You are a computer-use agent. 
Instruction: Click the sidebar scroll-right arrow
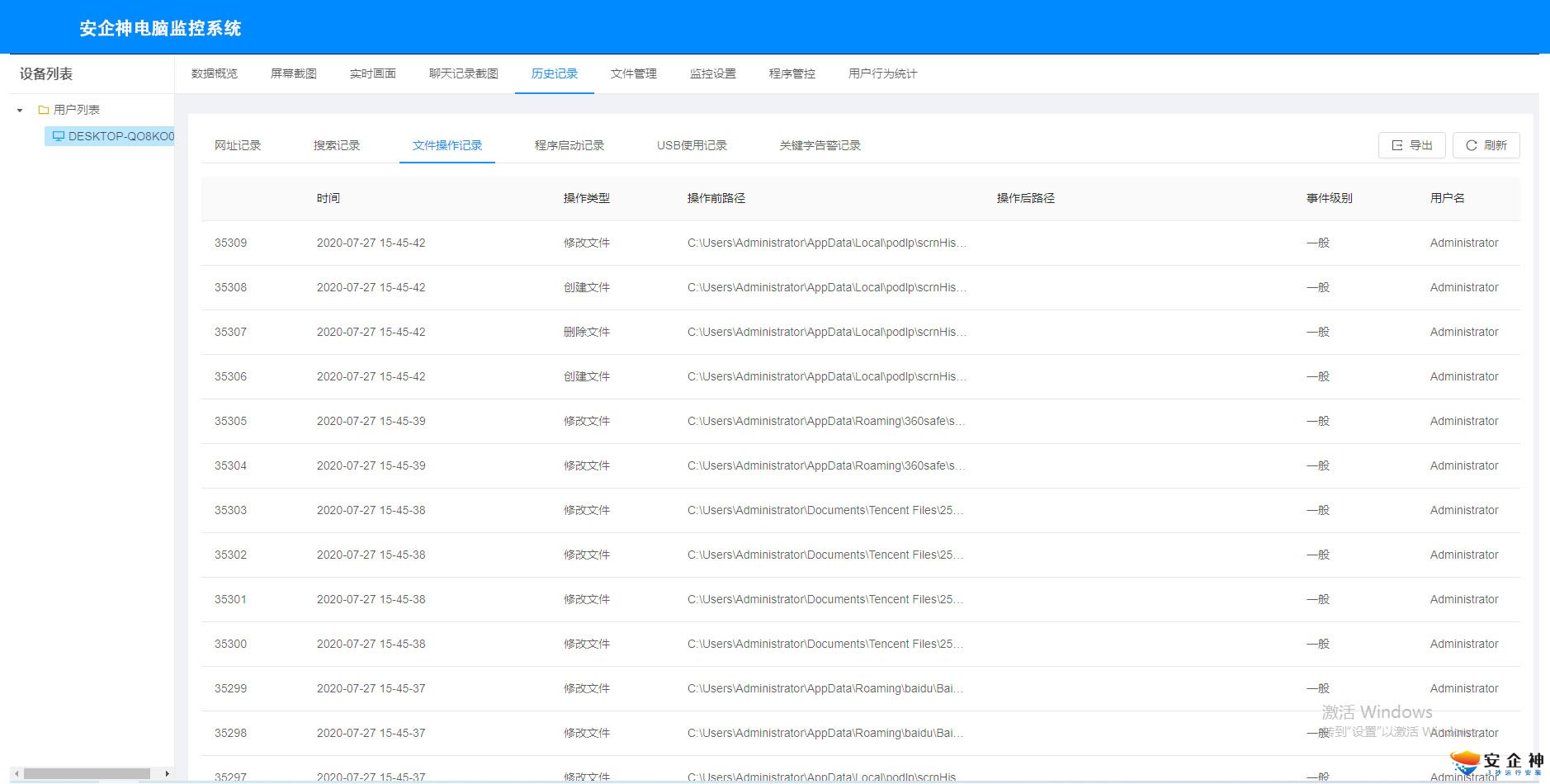(x=167, y=773)
